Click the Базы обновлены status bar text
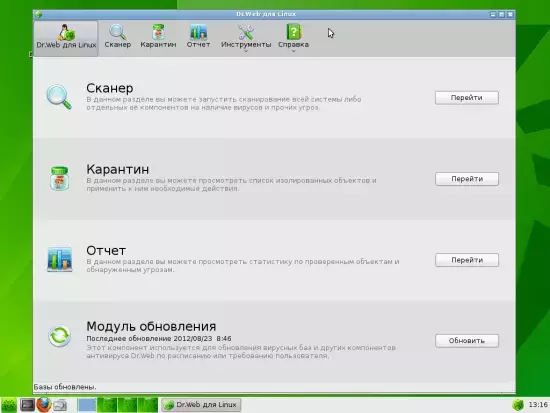550x413 pixels. [x=65, y=387]
